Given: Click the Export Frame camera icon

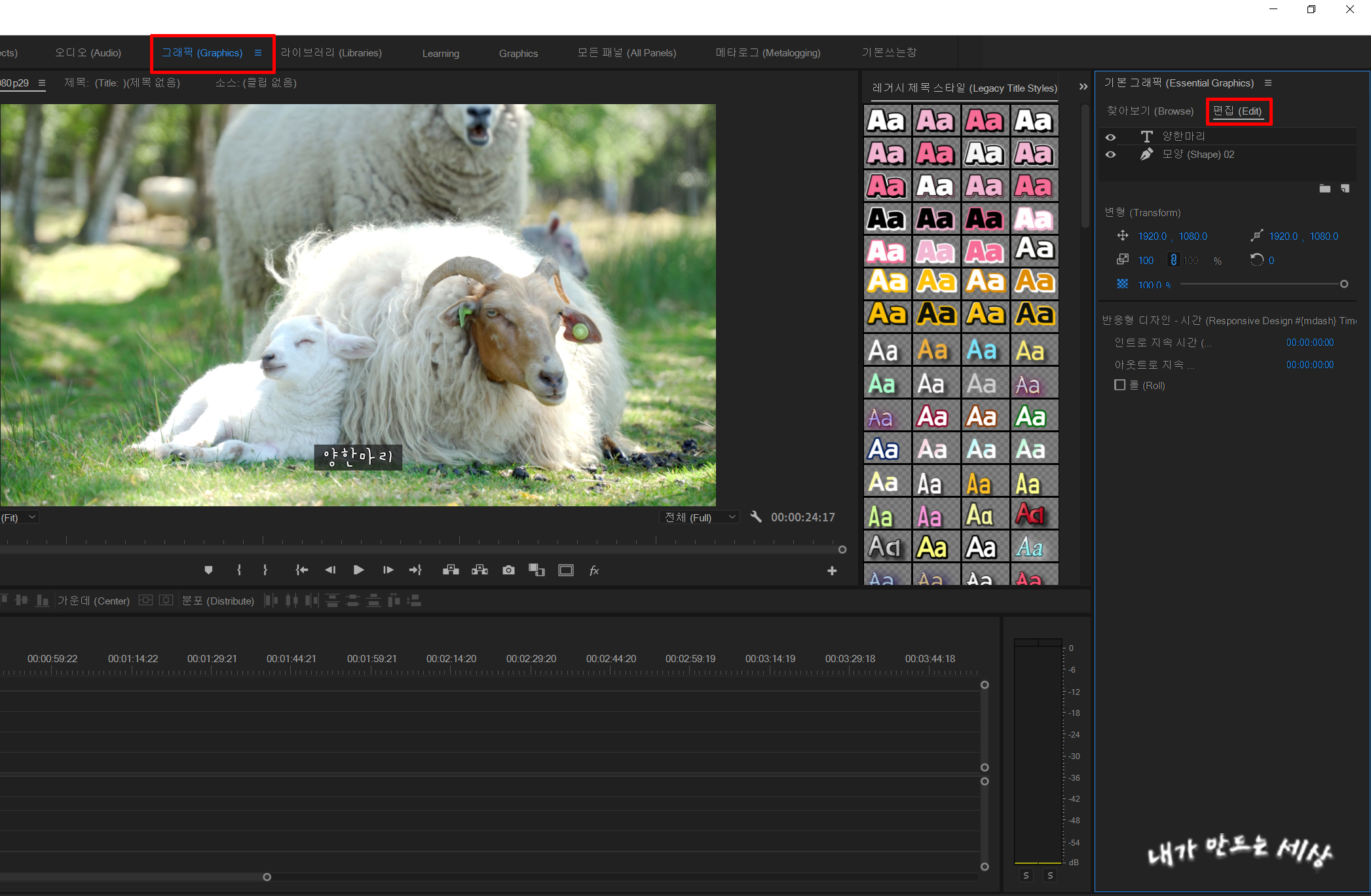Looking at the screenshot, I should pos(508,570).
